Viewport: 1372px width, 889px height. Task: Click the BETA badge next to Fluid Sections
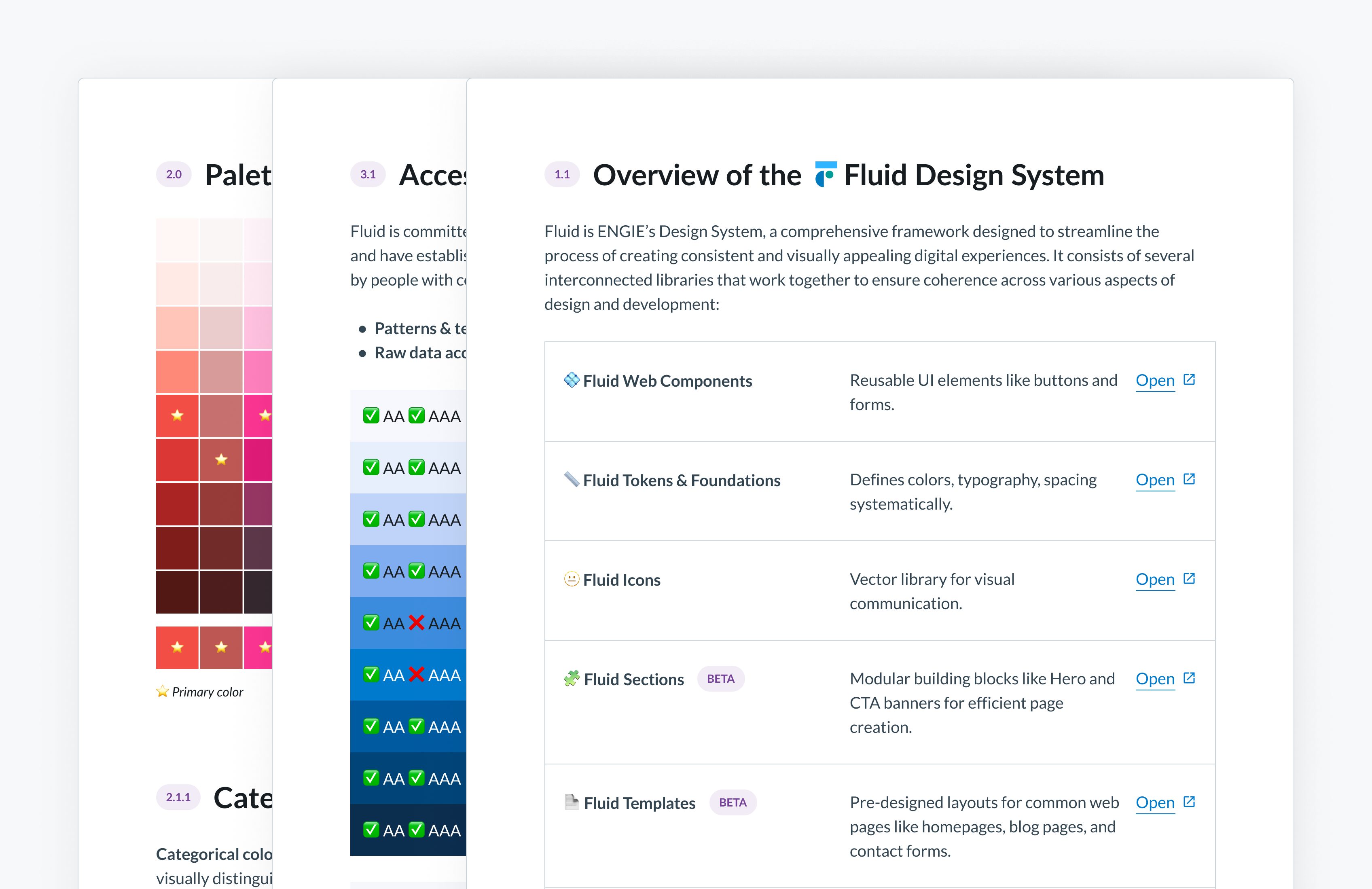[x=721, y=679]
